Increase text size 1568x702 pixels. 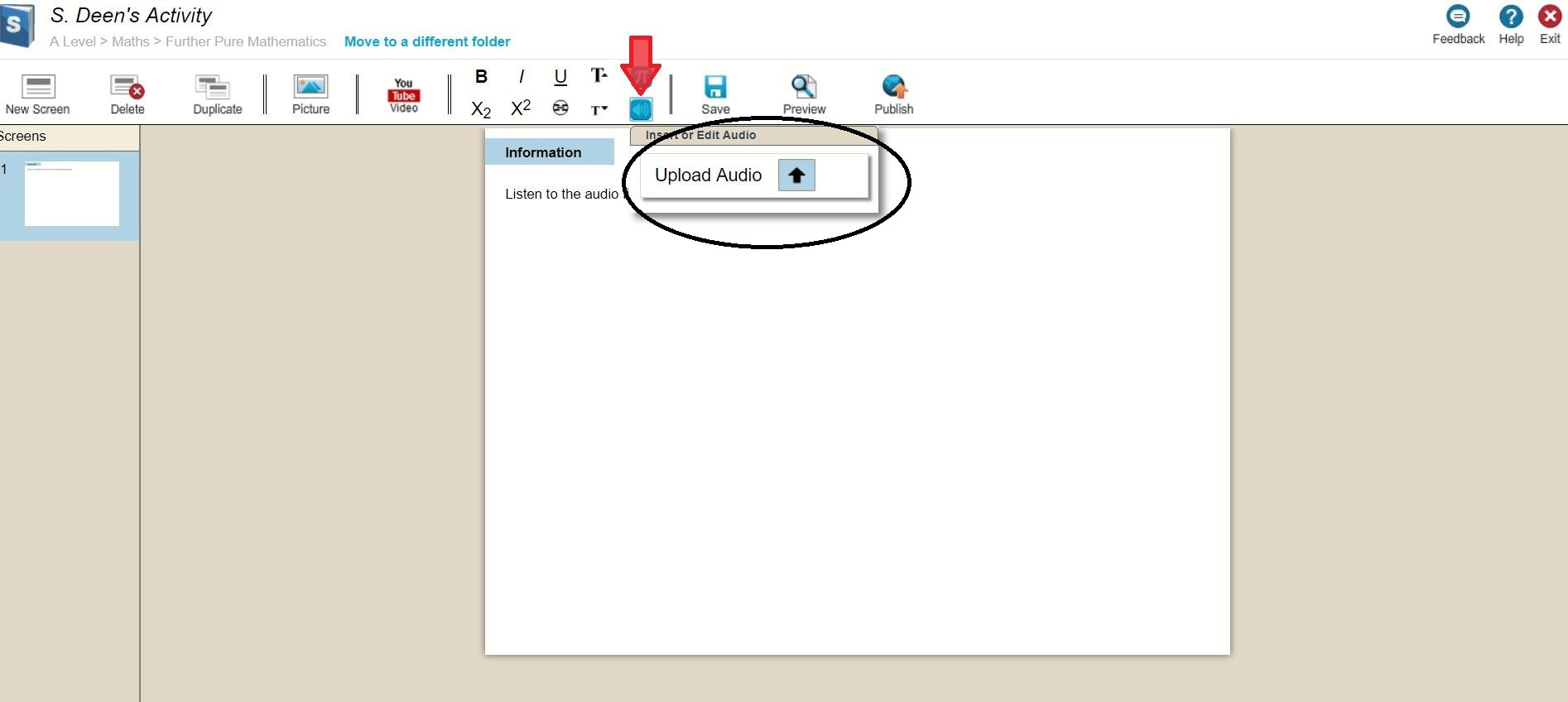599,76
